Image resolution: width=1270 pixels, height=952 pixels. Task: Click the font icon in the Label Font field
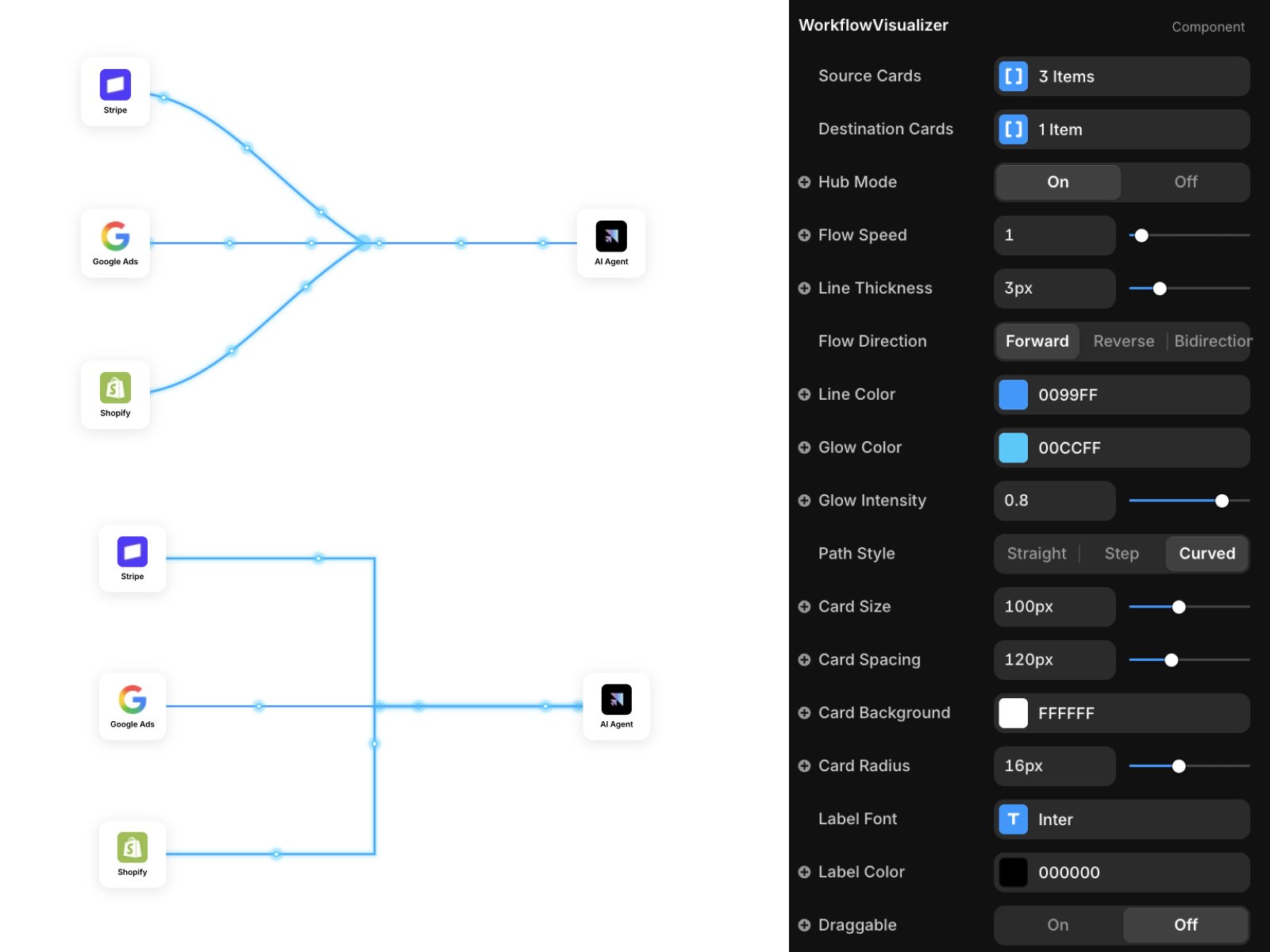(x=1014, y=820)
